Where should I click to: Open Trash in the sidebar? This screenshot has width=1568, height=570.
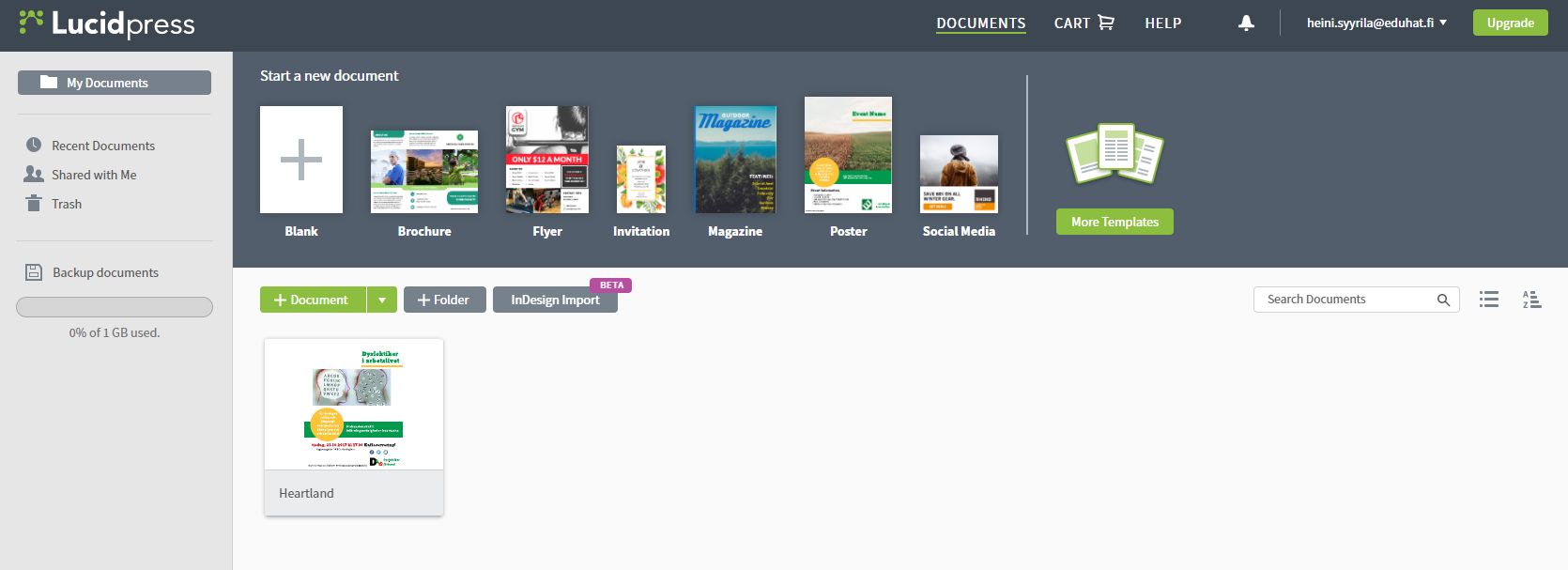(66, 204)
